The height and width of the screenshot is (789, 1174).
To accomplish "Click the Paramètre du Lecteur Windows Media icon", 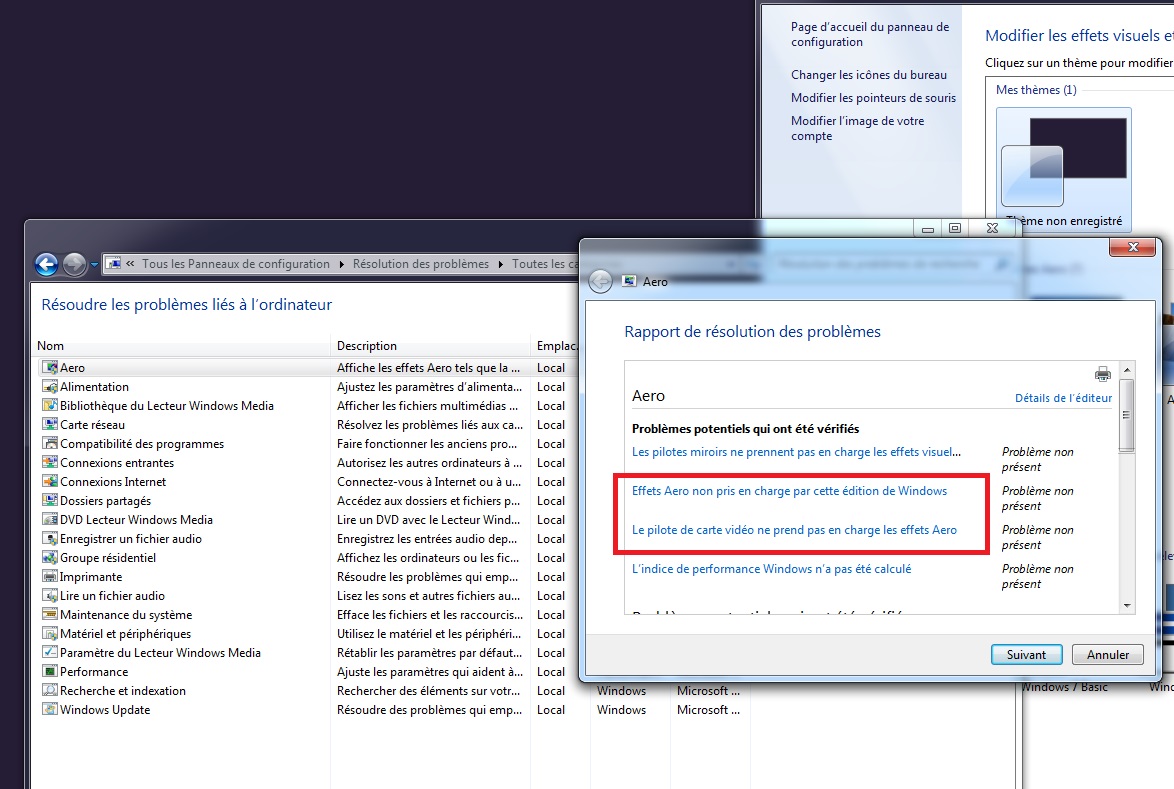I will coord(50,652).
